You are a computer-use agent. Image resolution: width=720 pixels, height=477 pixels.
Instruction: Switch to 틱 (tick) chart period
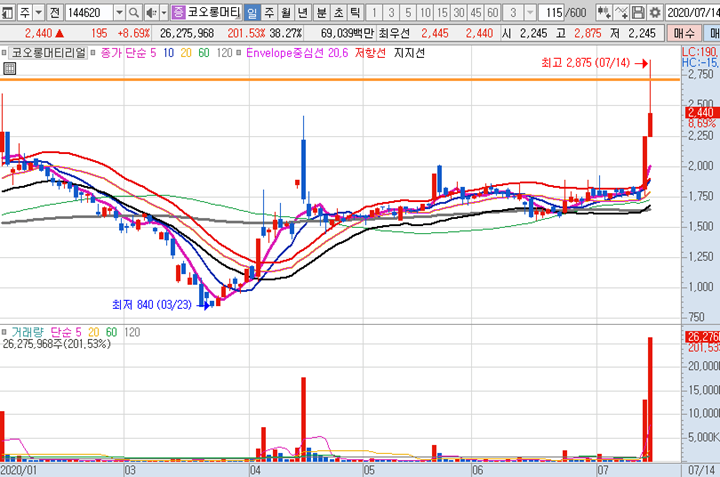click(x=355, y=13)
